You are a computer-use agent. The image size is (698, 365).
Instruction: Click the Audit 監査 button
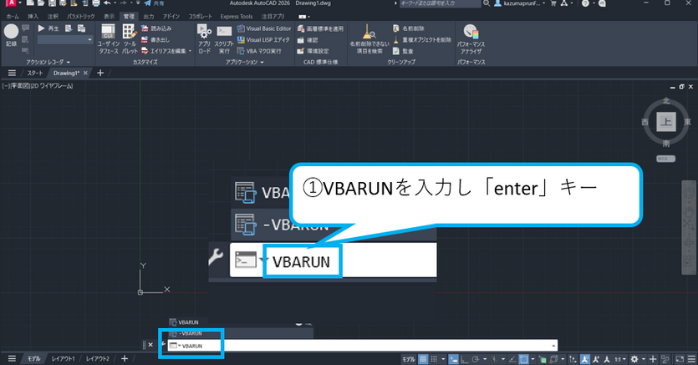pyautogui.click(x=403, y=51)
